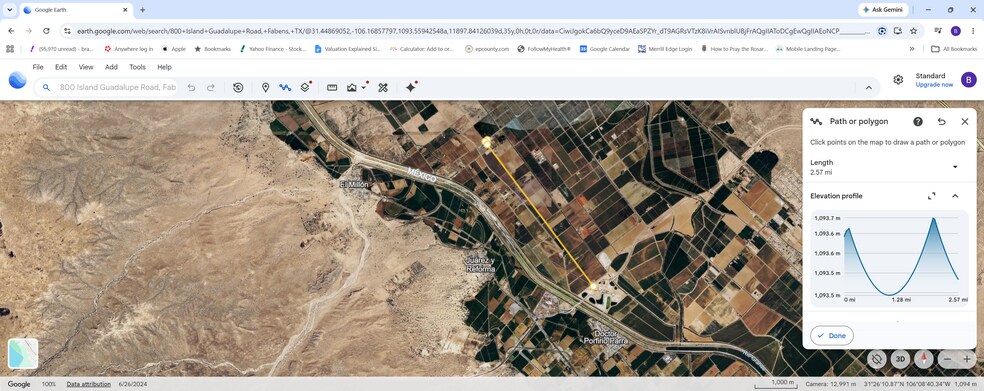Open the File menu
This screenshot has height=391, width=984.
pos(38,67)
